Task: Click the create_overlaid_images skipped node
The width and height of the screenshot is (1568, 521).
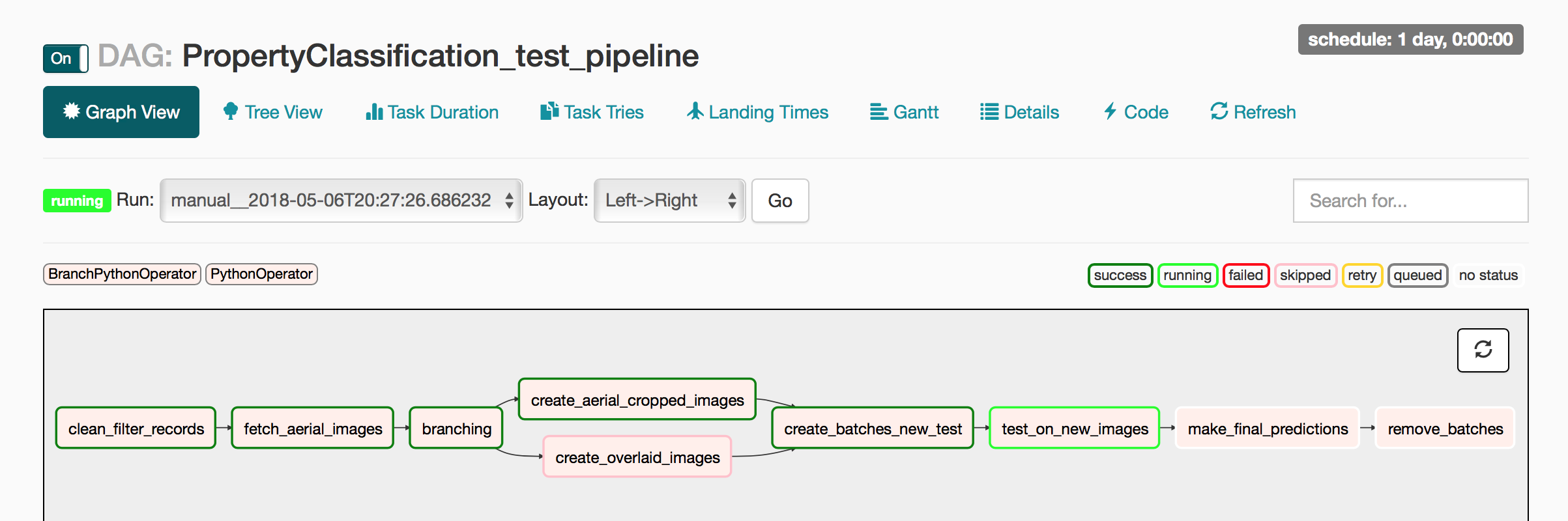Action: click(x=637, y=457)
